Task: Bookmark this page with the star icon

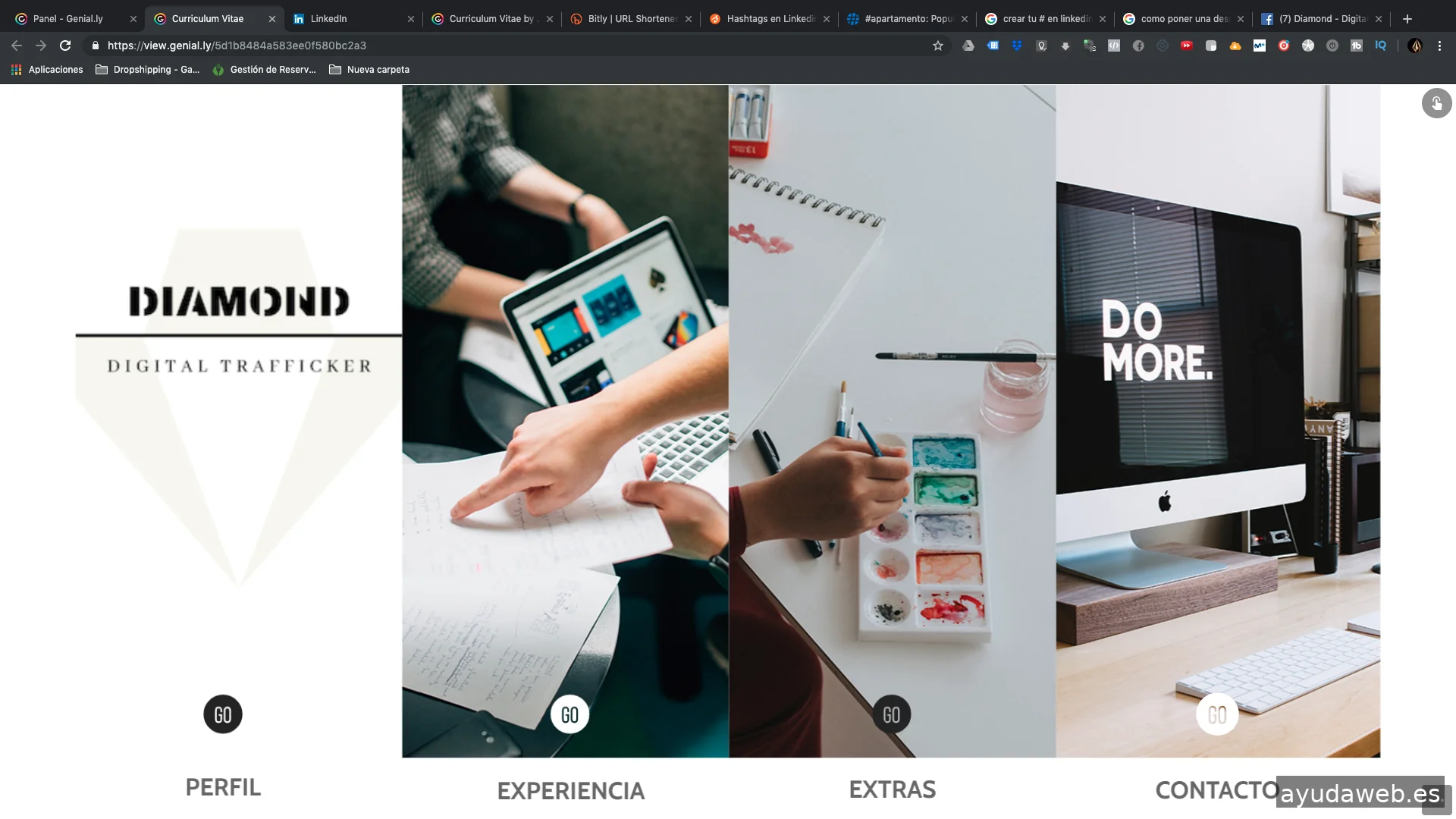Action: 938,45
